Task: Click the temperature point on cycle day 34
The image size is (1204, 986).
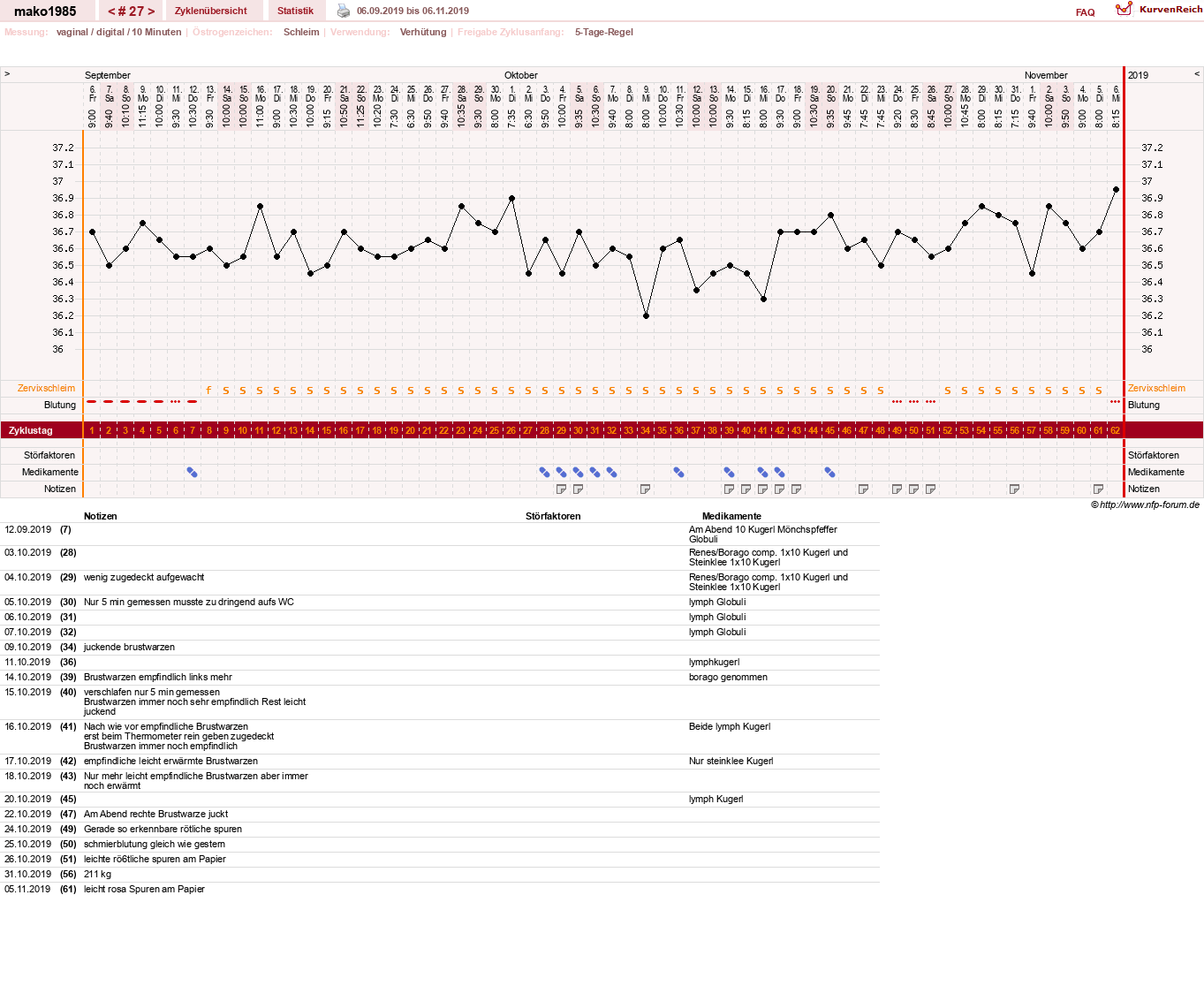Action: click(x=646, y=315)
